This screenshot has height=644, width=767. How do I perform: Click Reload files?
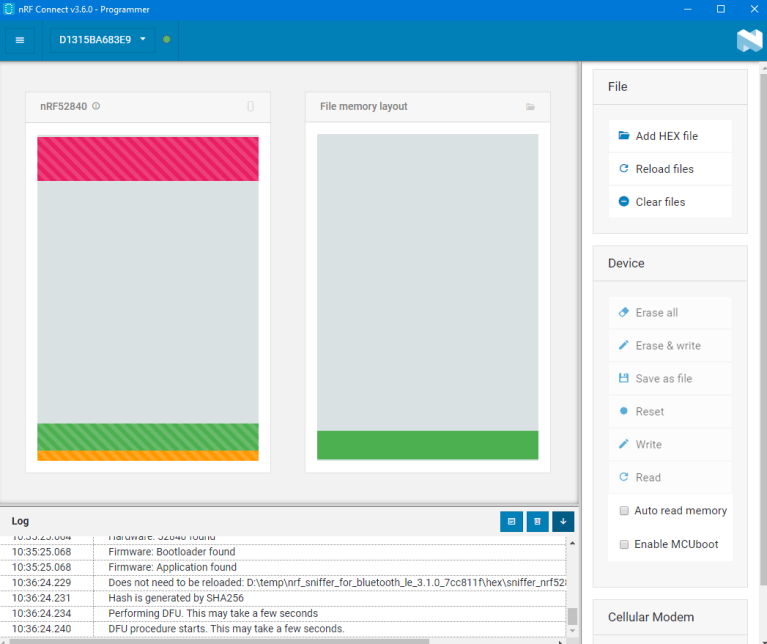click(670, 169)
